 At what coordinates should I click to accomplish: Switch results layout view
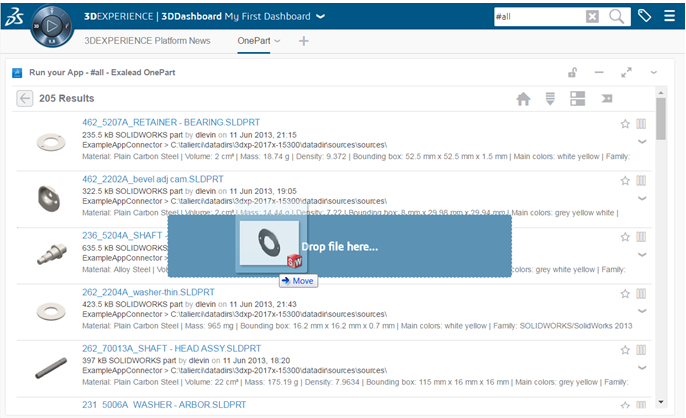(578, 98)
